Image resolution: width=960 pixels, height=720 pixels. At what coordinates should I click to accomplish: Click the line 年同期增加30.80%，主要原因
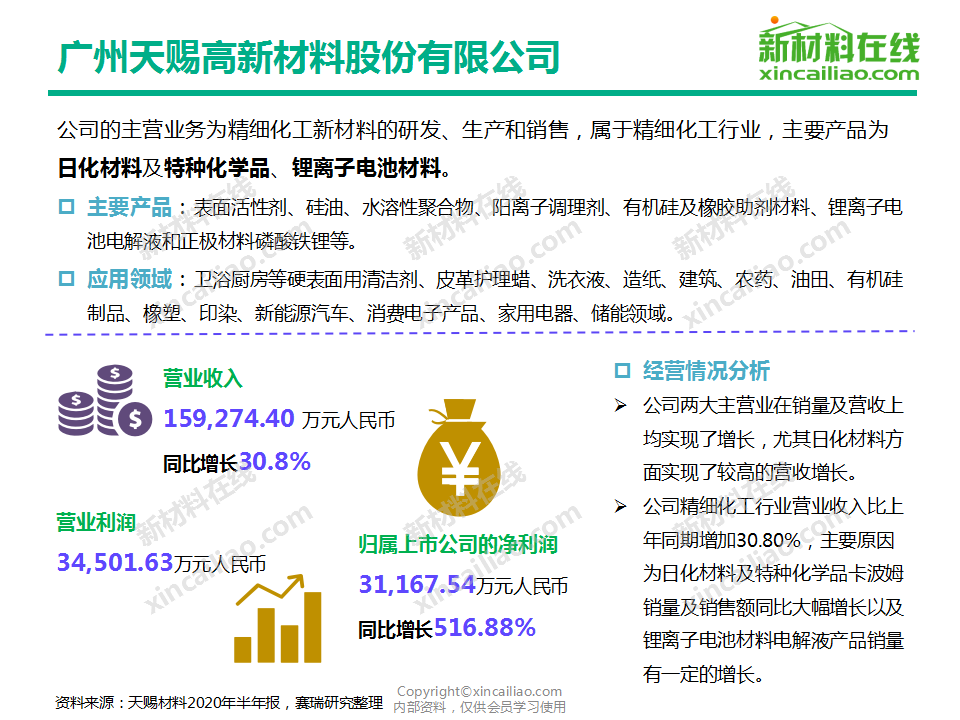point(769,540)
